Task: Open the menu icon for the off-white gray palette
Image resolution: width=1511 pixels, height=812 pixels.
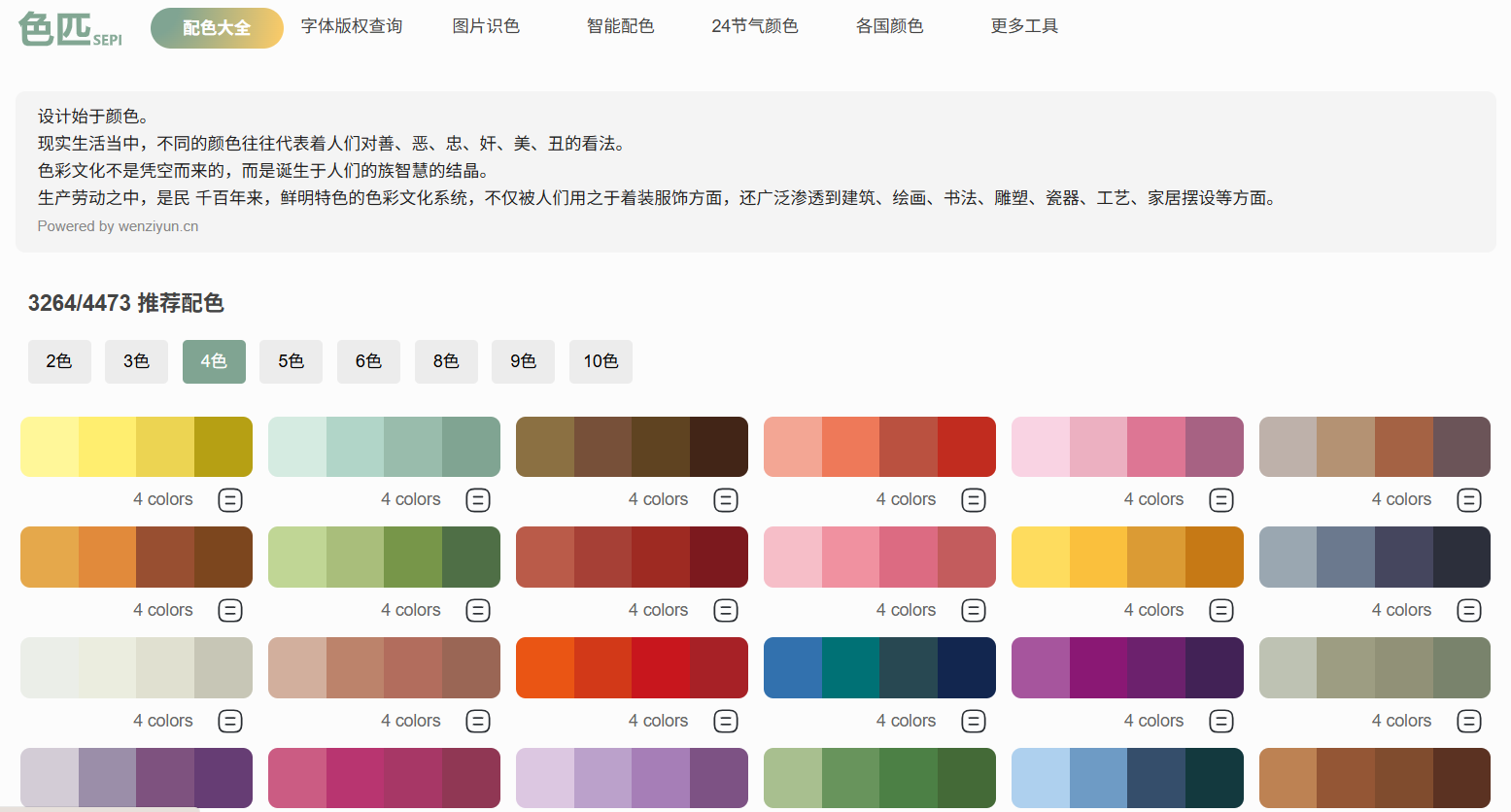Action: point(230,722)
